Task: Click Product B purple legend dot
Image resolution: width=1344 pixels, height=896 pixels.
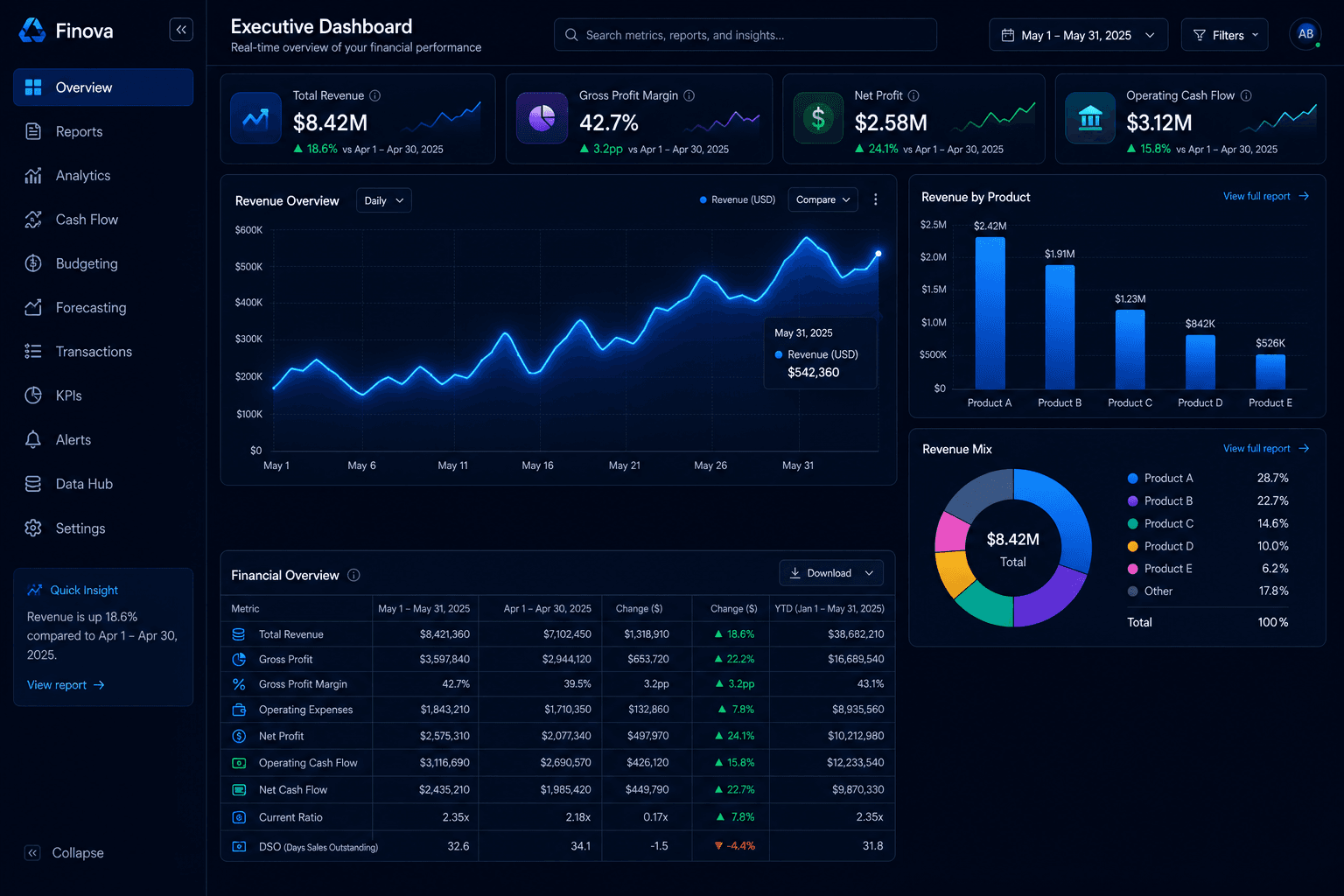Action: [x=1133, y=500]
